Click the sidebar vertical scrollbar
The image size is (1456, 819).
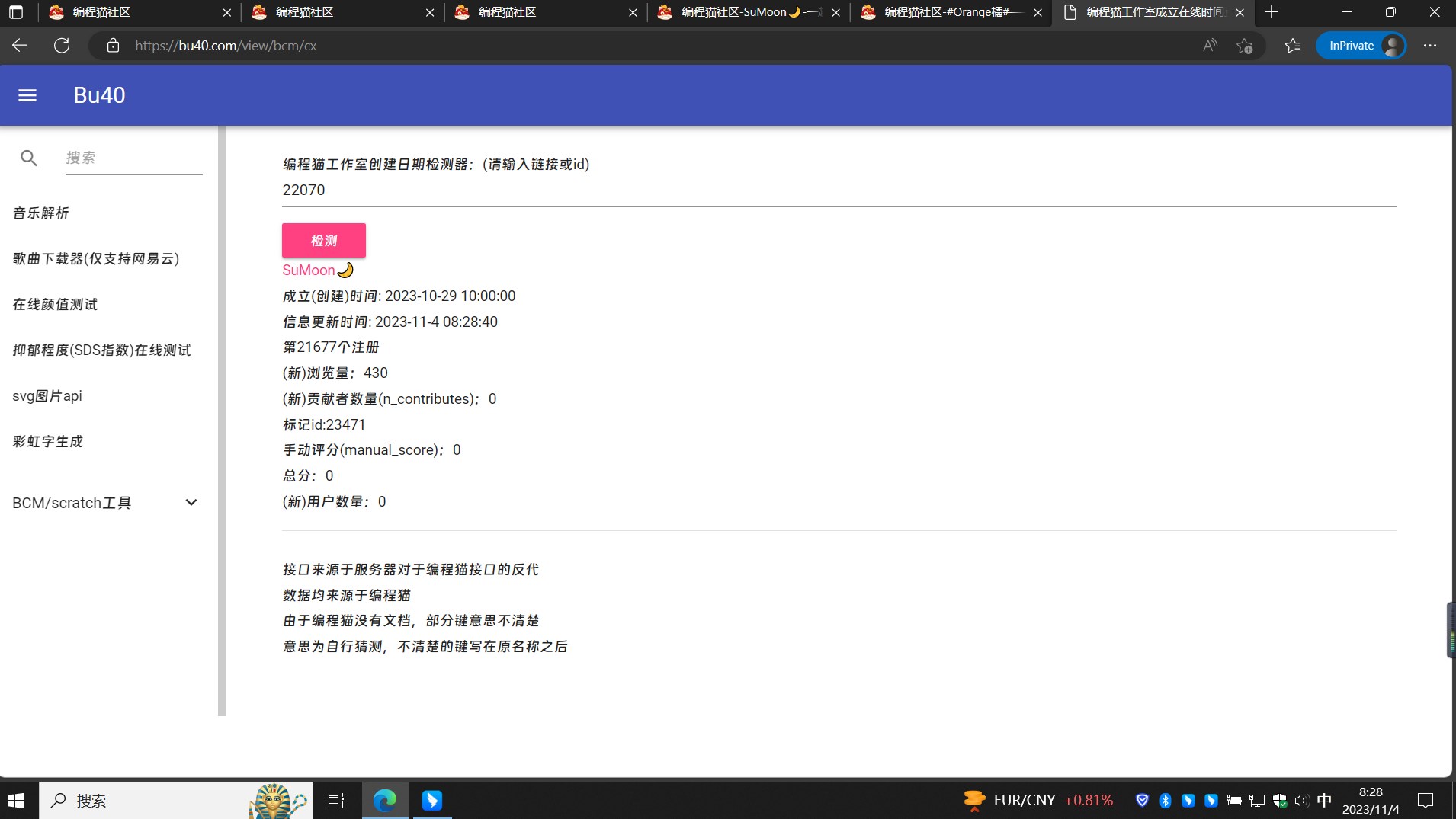click(x=222, y=421)
